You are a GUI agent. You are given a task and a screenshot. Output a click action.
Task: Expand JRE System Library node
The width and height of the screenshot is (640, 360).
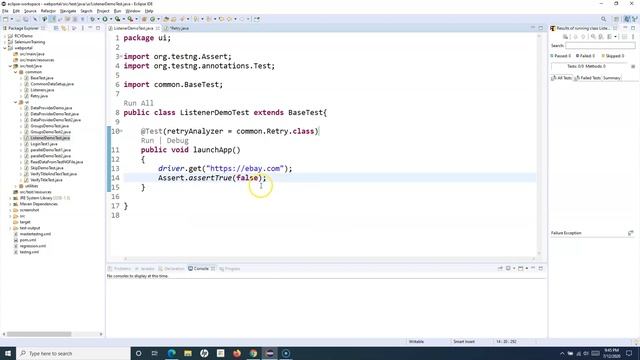coord(10,198)
